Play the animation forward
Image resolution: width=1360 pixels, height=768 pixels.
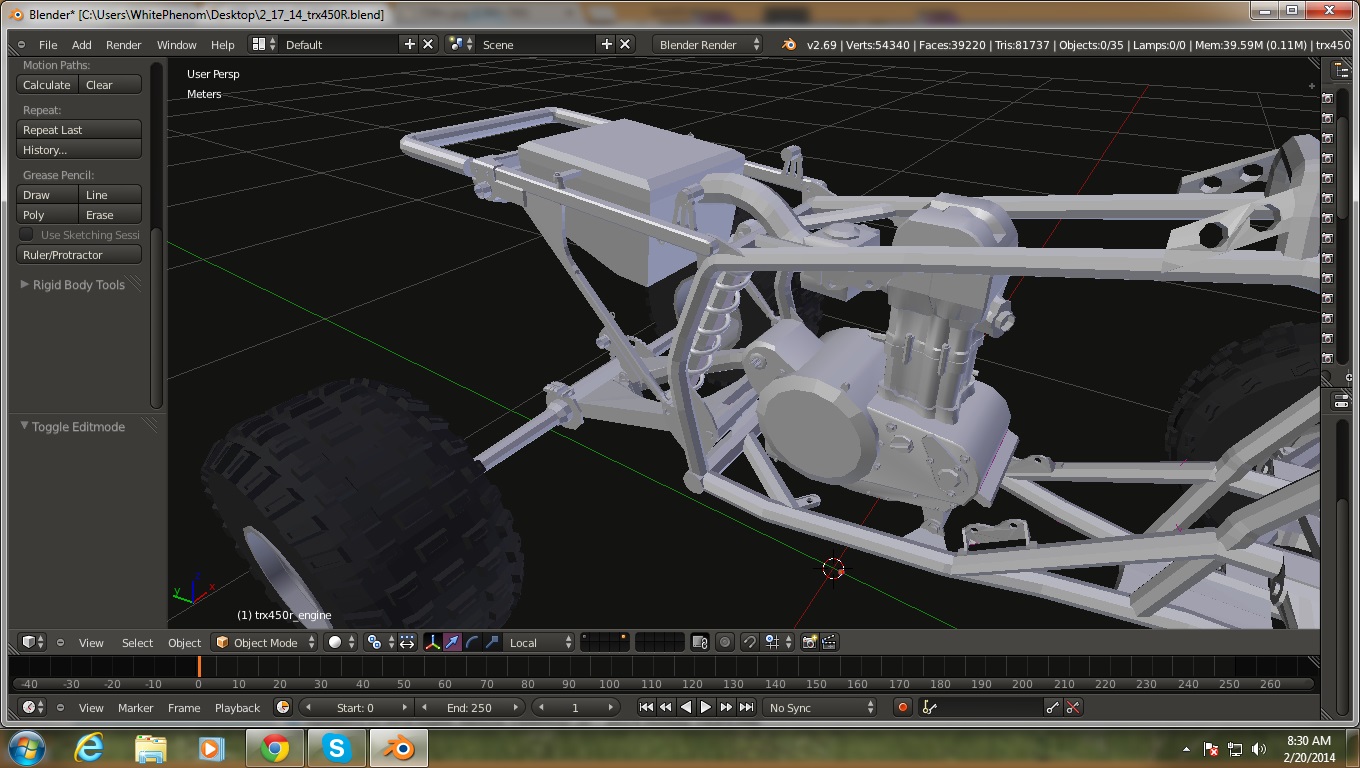click(706, 707)
